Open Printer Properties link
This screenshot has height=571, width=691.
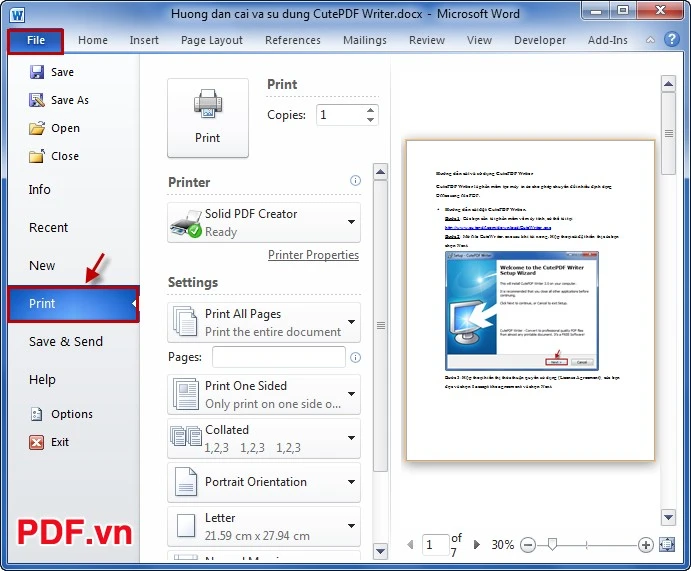[313, 255]
